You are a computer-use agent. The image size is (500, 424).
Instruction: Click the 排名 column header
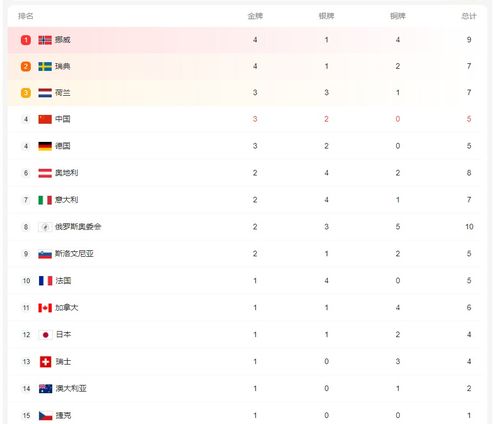pyautogui.click(x=26, y=16)
